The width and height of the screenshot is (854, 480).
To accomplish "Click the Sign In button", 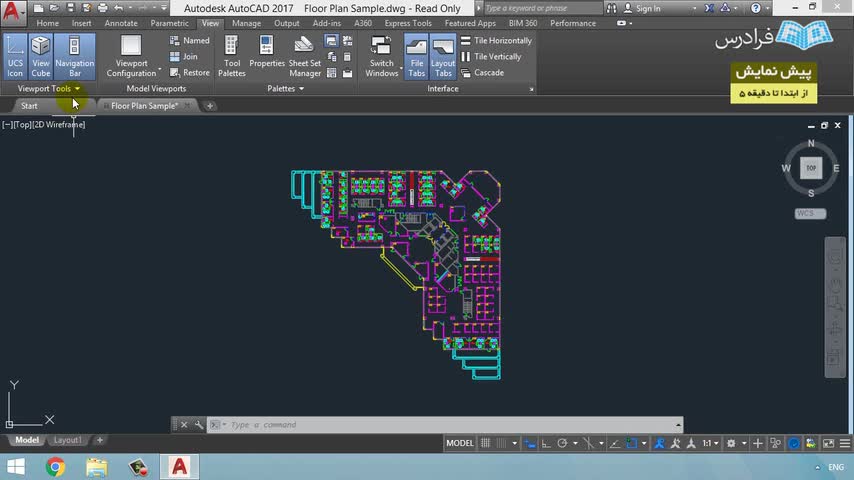I will coord(648,8).
